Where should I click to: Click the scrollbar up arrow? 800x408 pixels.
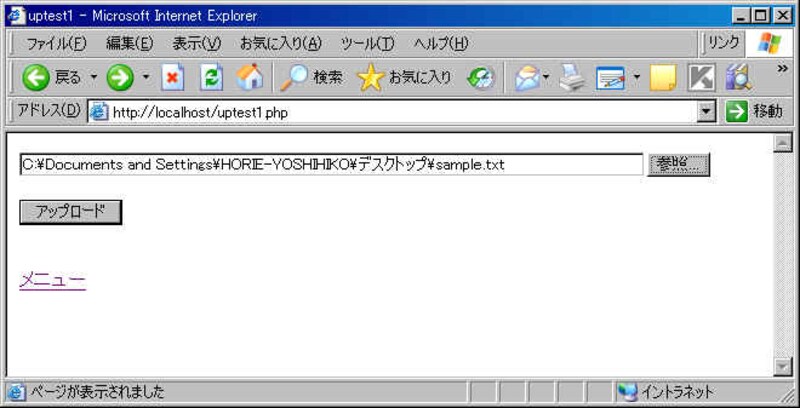(x=782, y=143)
